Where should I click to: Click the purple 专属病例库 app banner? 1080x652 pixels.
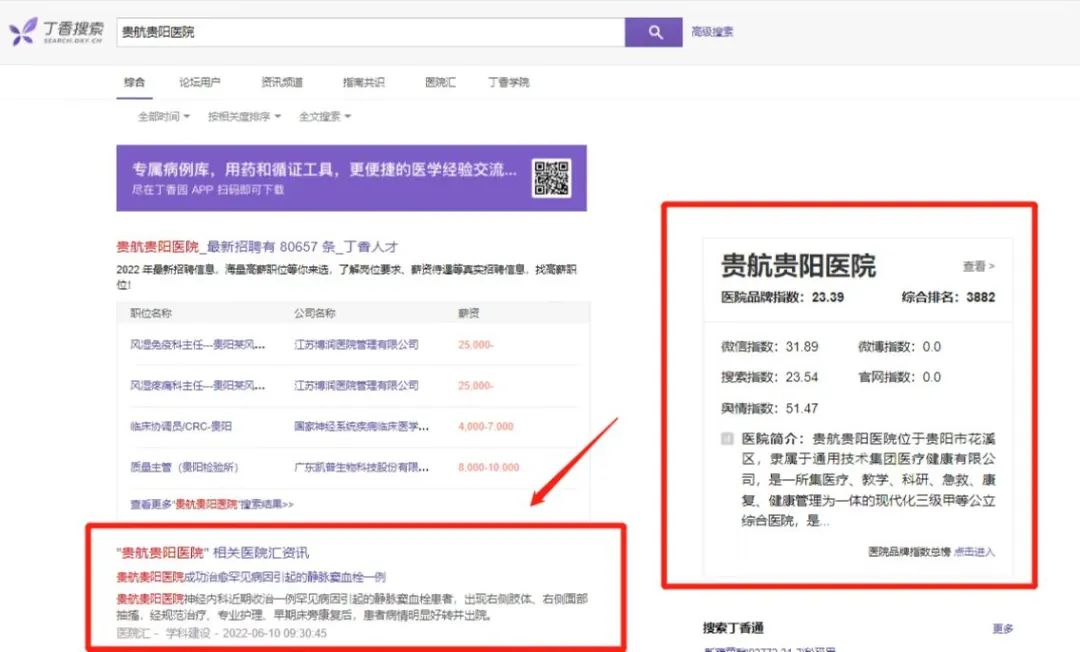tap(351, 178)
